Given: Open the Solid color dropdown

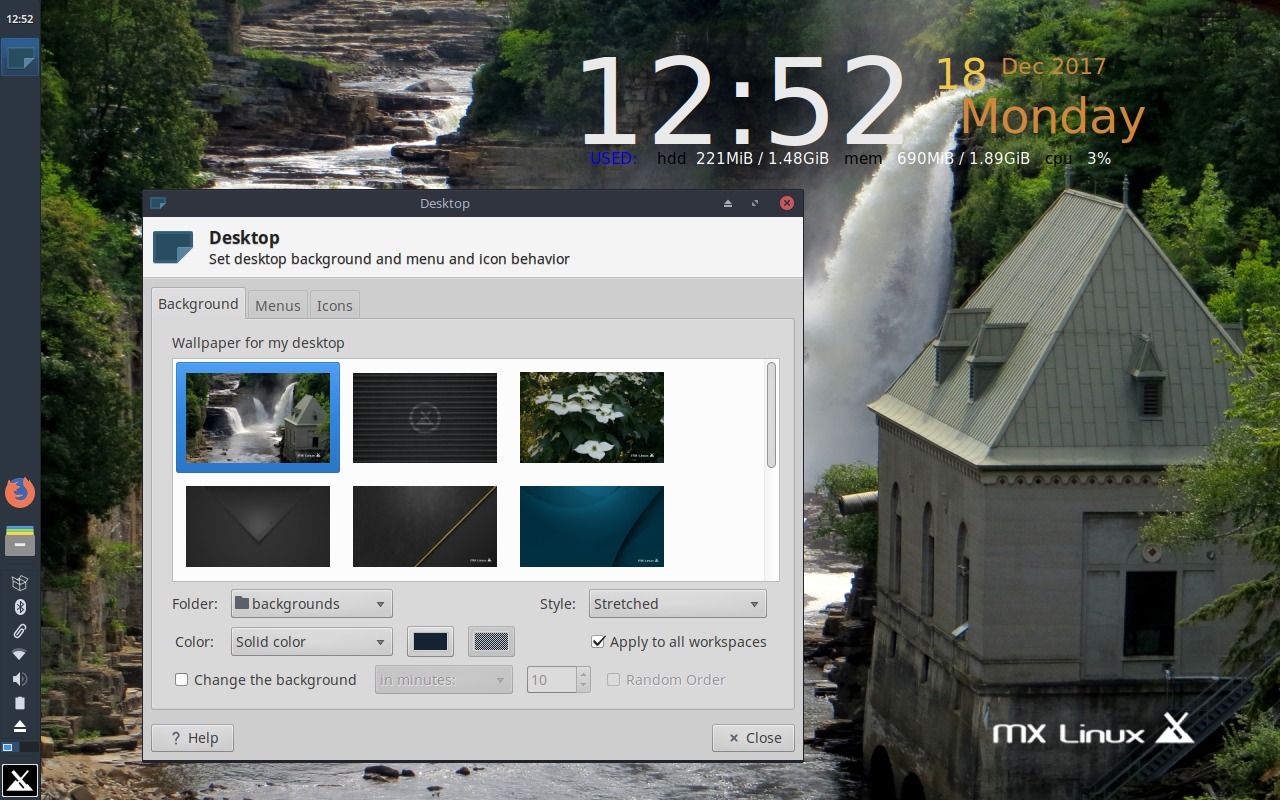Looking at the screenshot, I should click(311, 641).
